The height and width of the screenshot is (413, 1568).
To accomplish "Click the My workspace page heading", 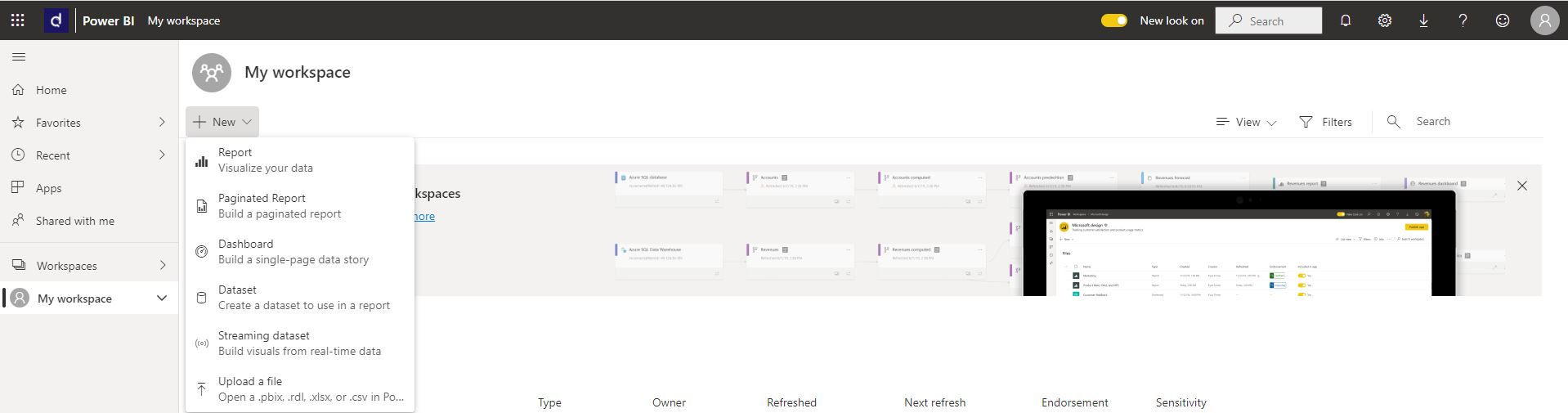I will coord(298,72).
